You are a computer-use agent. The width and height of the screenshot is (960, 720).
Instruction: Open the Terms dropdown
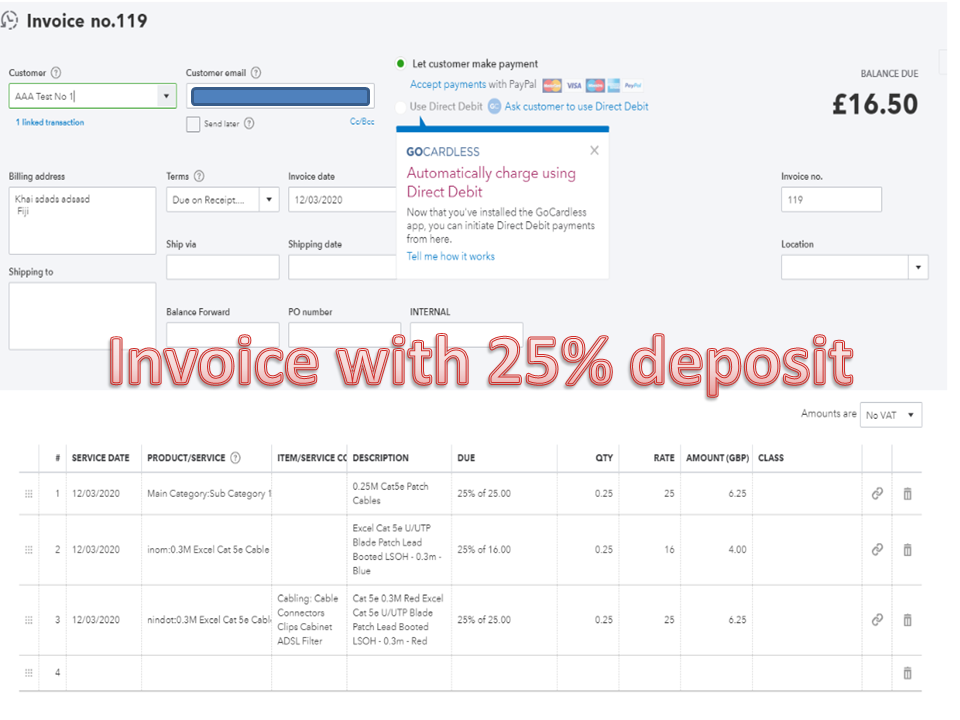click(x=269, y=200)
